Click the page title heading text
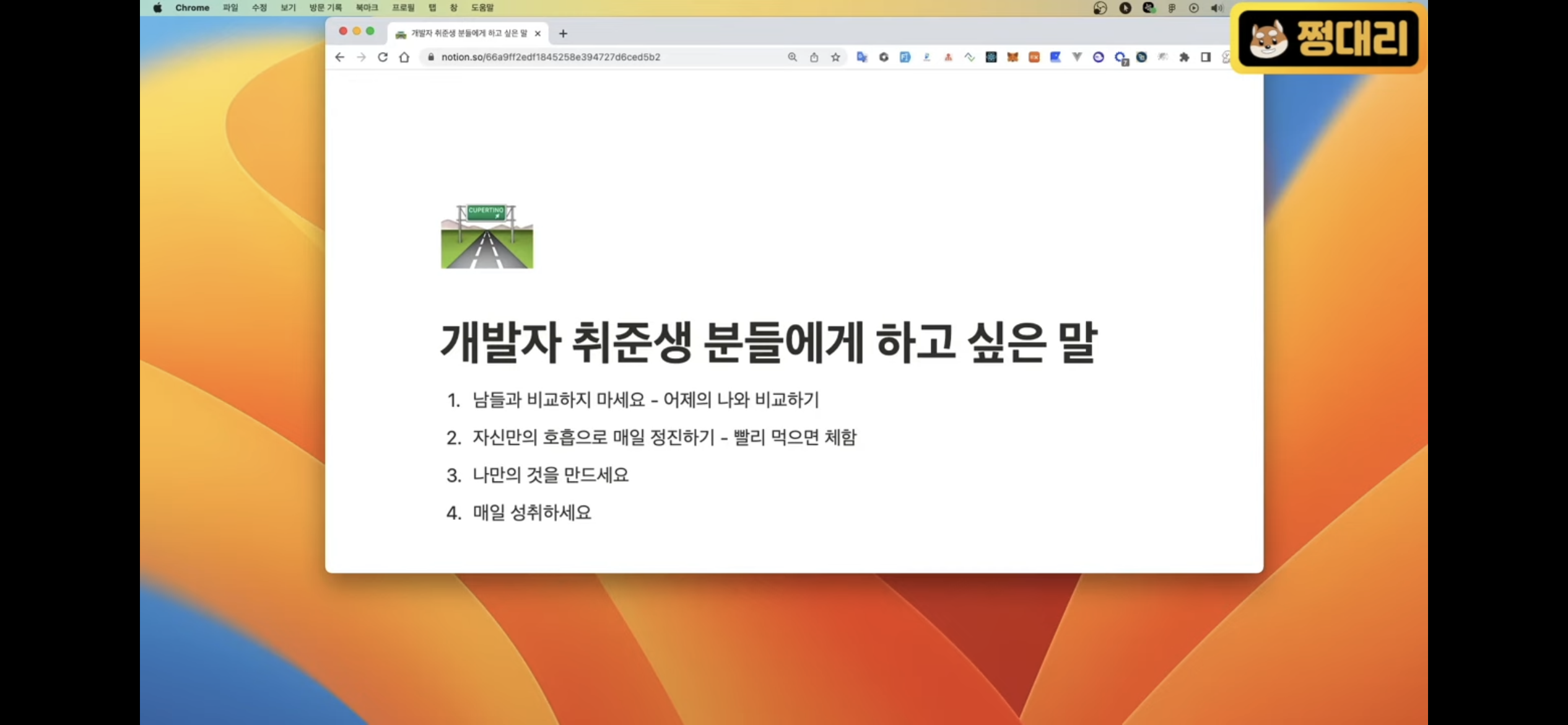1568x725 pixels. (x=768, y=343)
